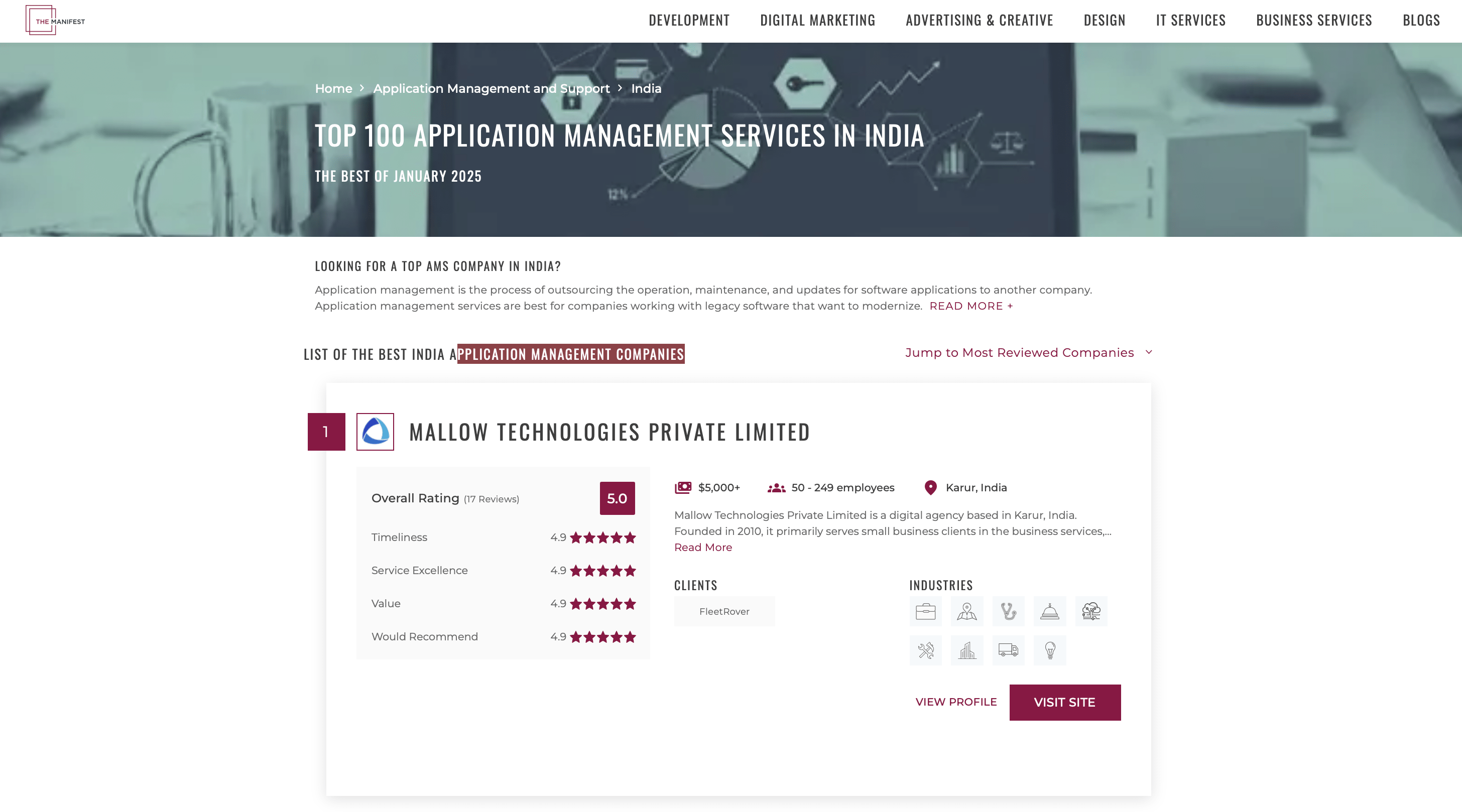Click 'Looking for a top AMS company' heading
1462x812 pixels.
click(438, 266)
